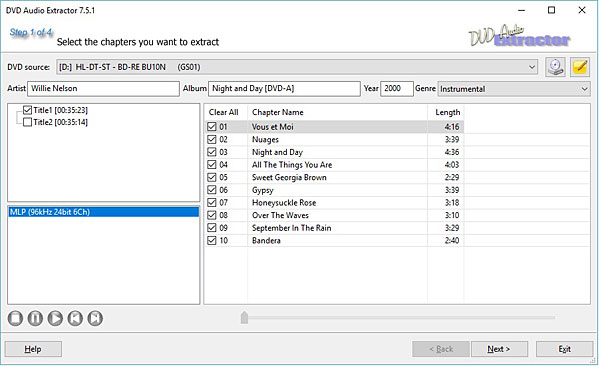Screen dimensions: 600x367
Task: Uncheck chapter 08 Over The Waves
Action: (212, 215)
